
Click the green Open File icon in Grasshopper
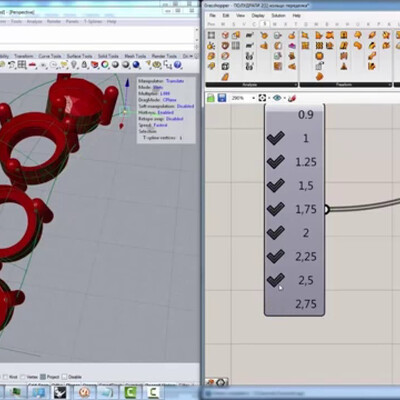click(211, 98)
